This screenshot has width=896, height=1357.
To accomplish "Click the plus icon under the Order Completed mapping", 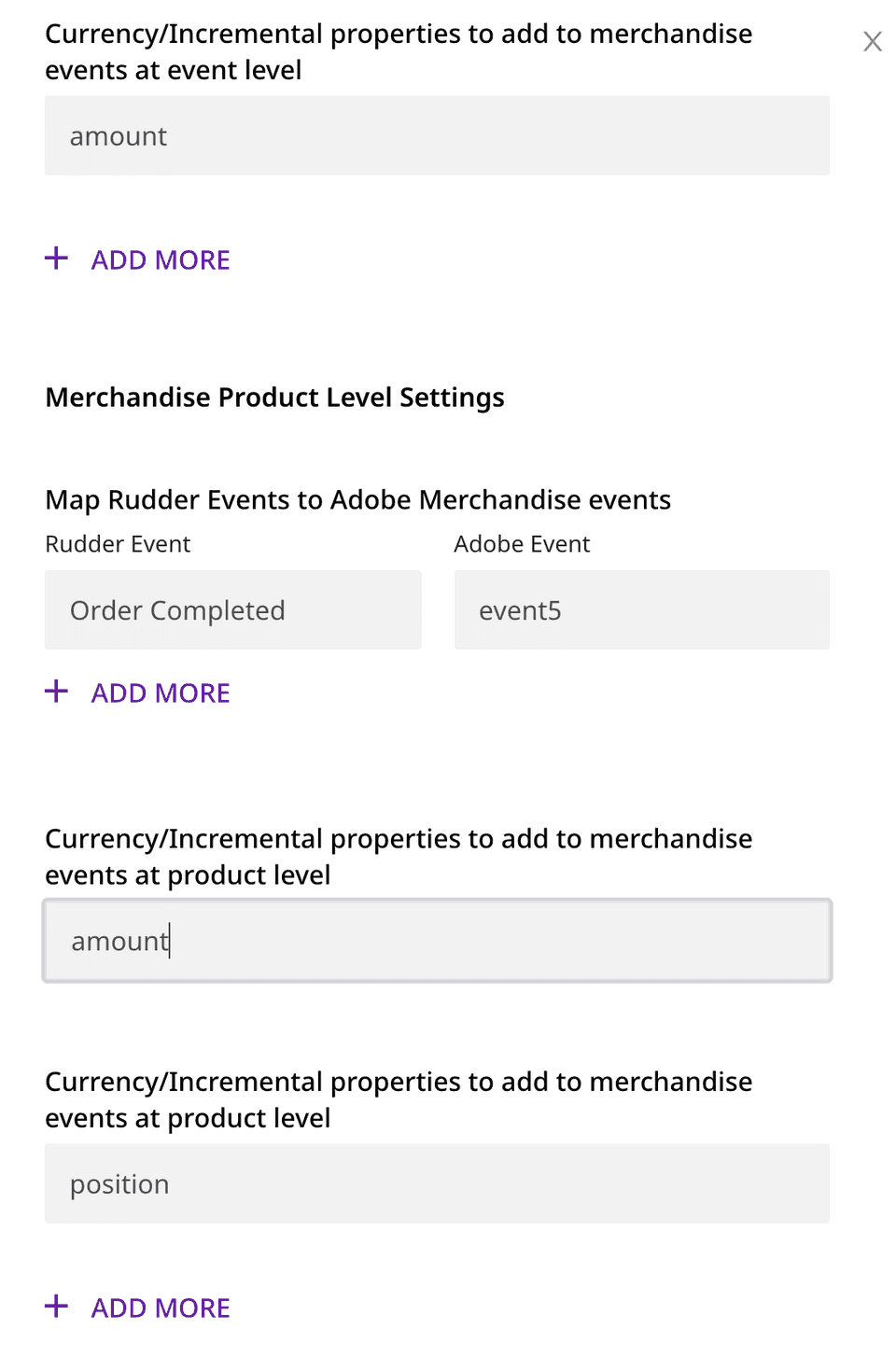I will 57,692.
